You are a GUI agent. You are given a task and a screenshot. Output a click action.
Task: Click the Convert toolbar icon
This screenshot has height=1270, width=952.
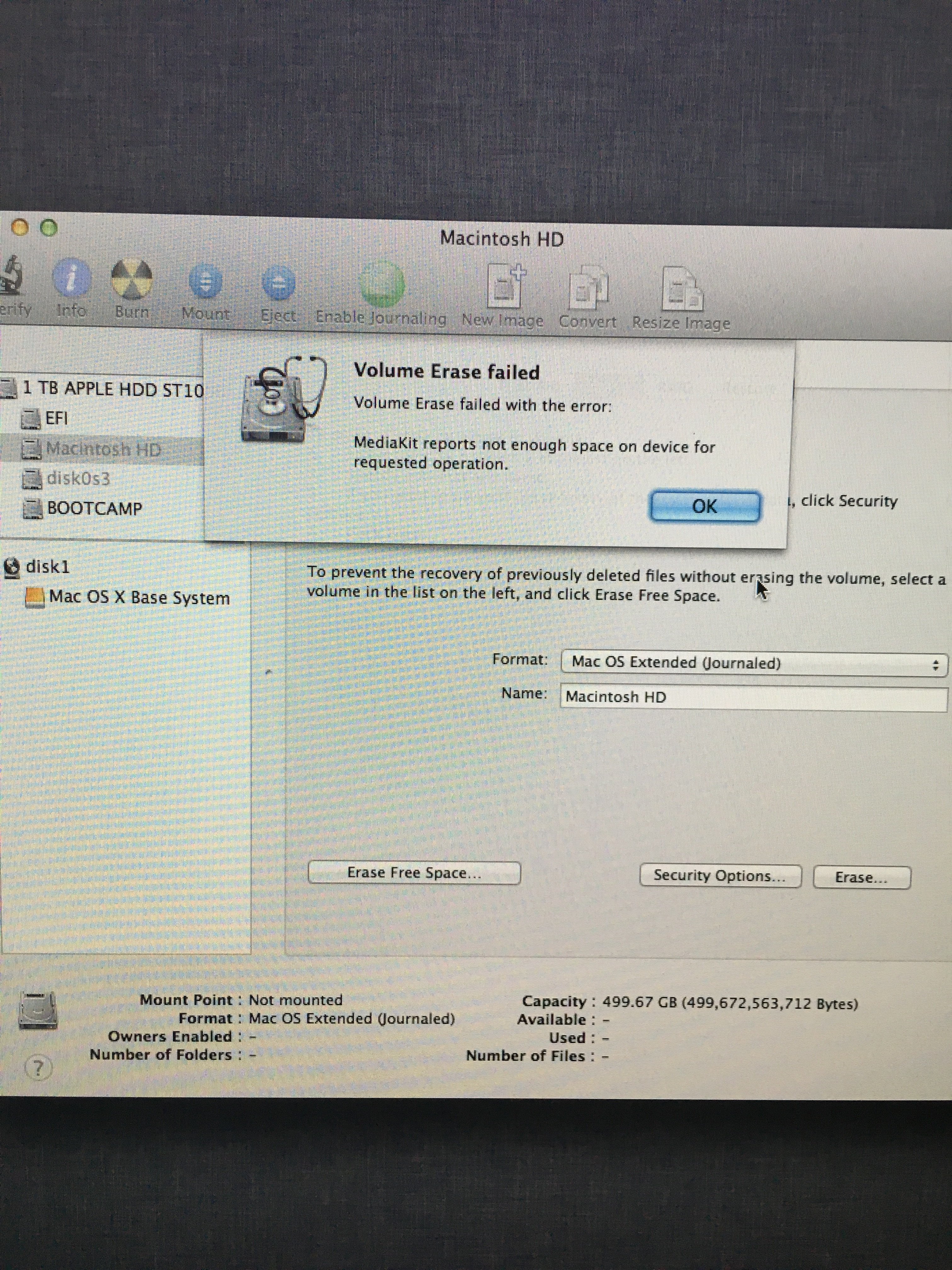coord(588,288)
